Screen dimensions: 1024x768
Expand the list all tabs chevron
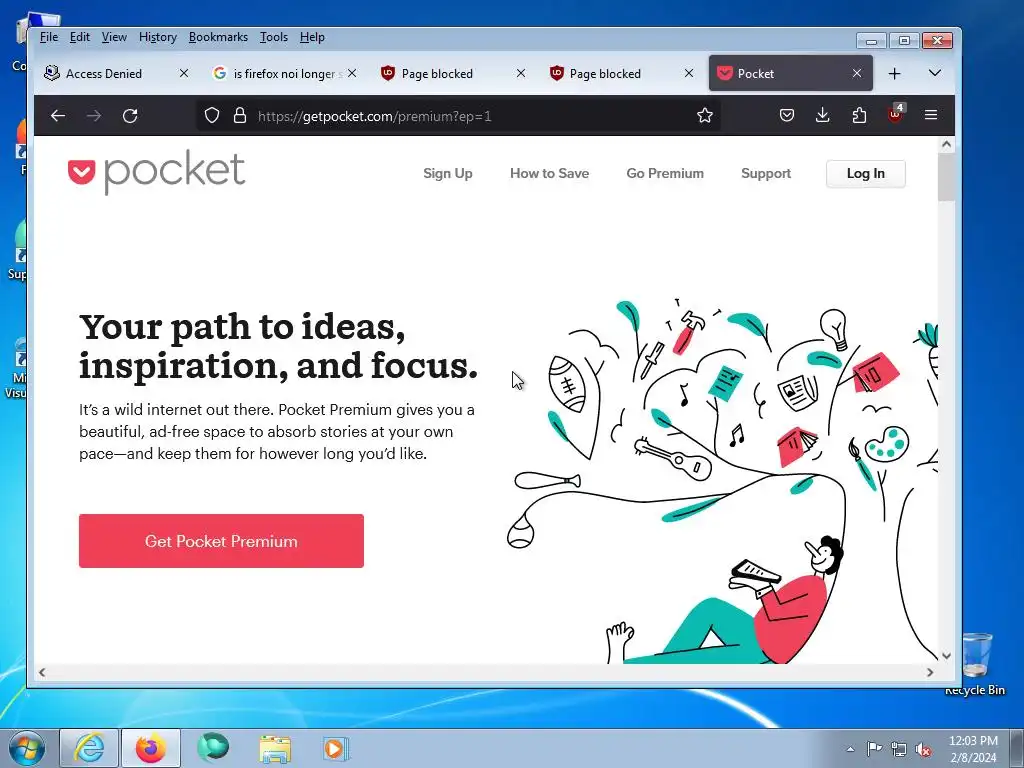935,73
